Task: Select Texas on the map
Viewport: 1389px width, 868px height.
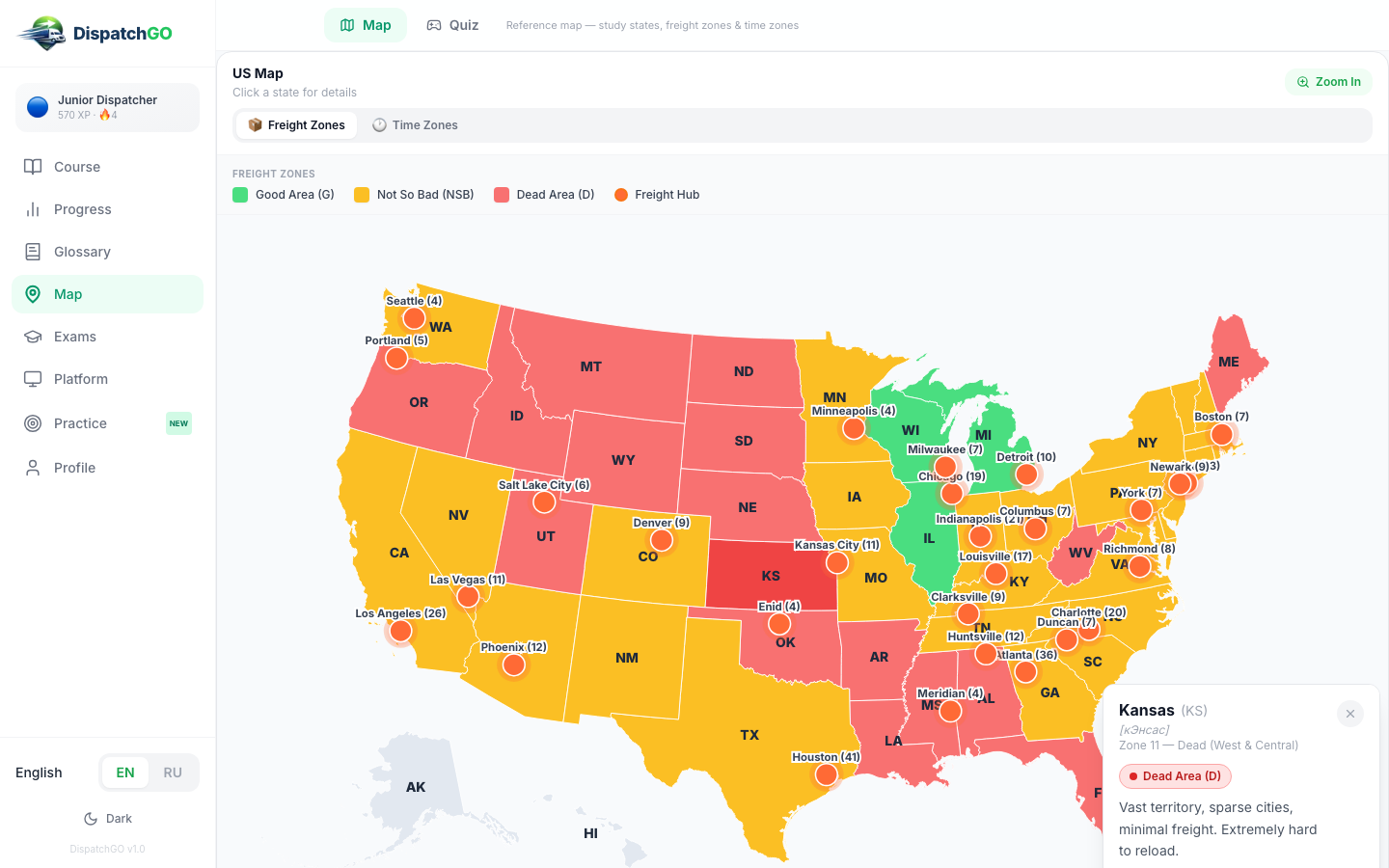Action: coord(749,735)
